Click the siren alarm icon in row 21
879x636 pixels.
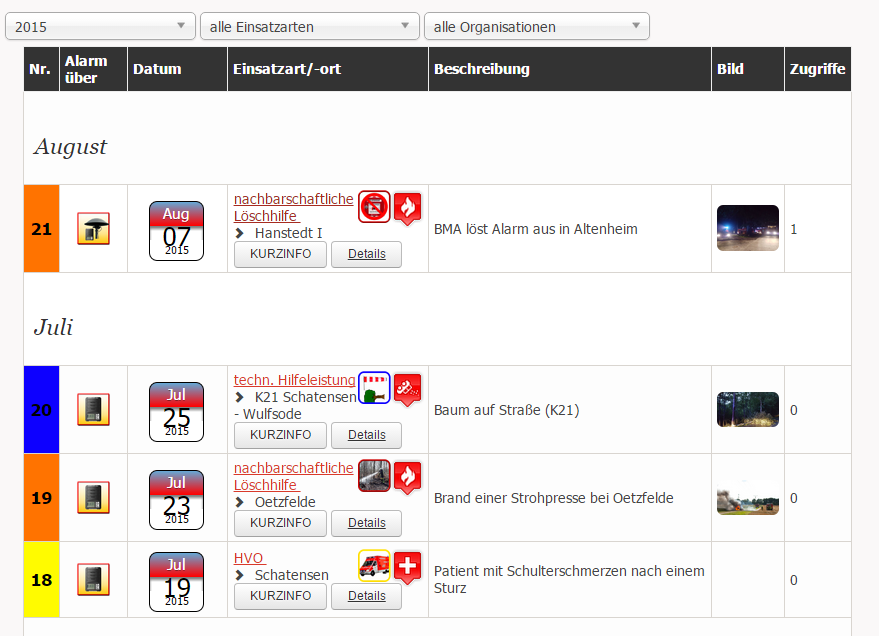[93, 229]
